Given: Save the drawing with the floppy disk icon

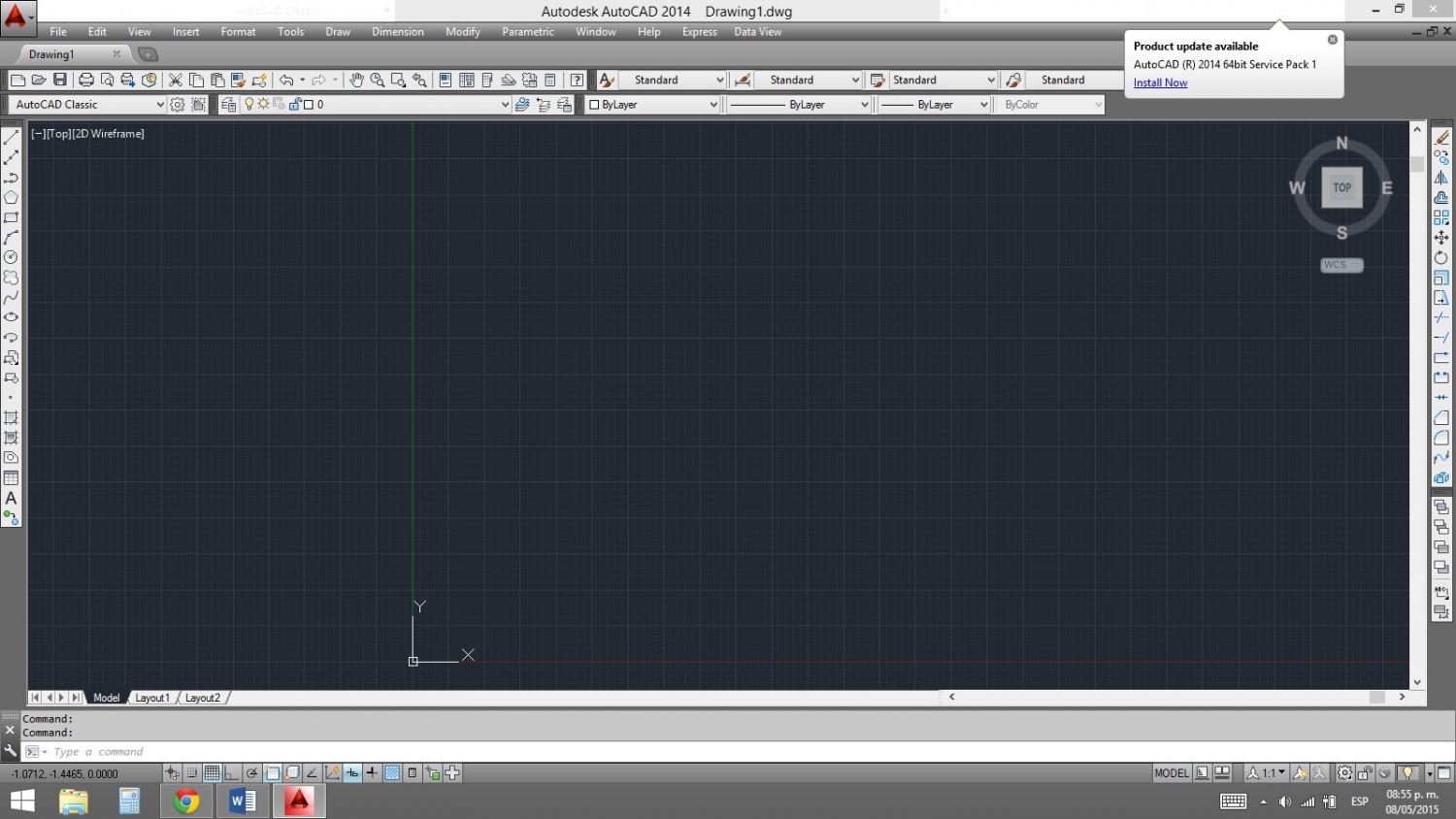Looking at the screenshot, I should pos(60,80).
